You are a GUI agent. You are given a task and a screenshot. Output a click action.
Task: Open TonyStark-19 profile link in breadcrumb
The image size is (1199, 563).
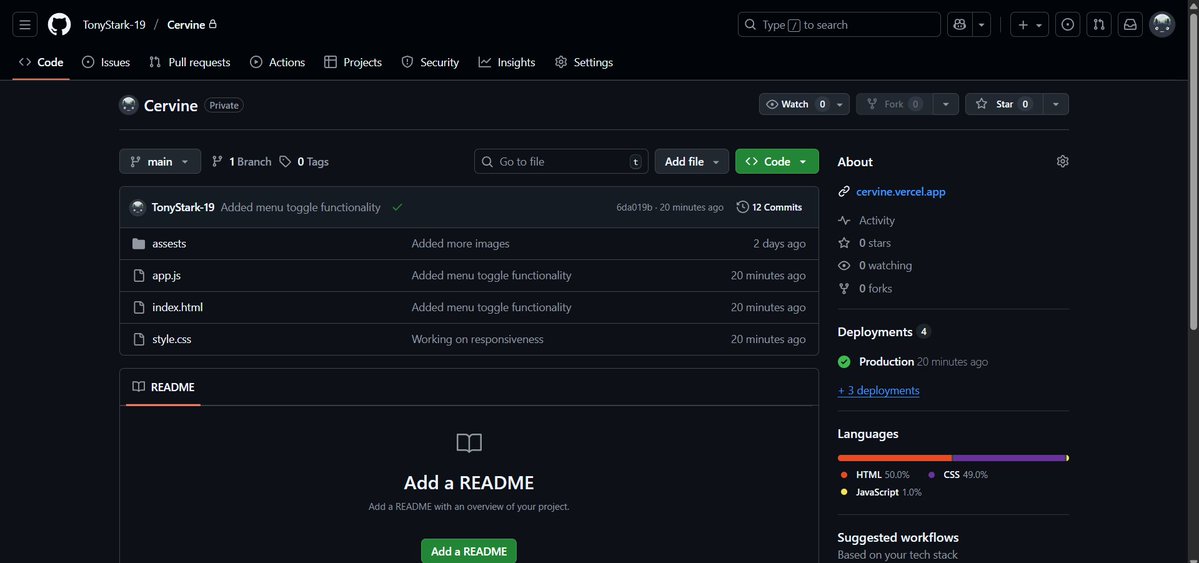114,24
